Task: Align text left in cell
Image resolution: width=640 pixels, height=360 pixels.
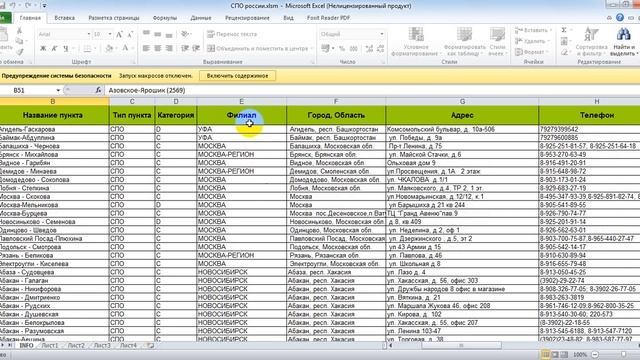Action: coord(146,49)
